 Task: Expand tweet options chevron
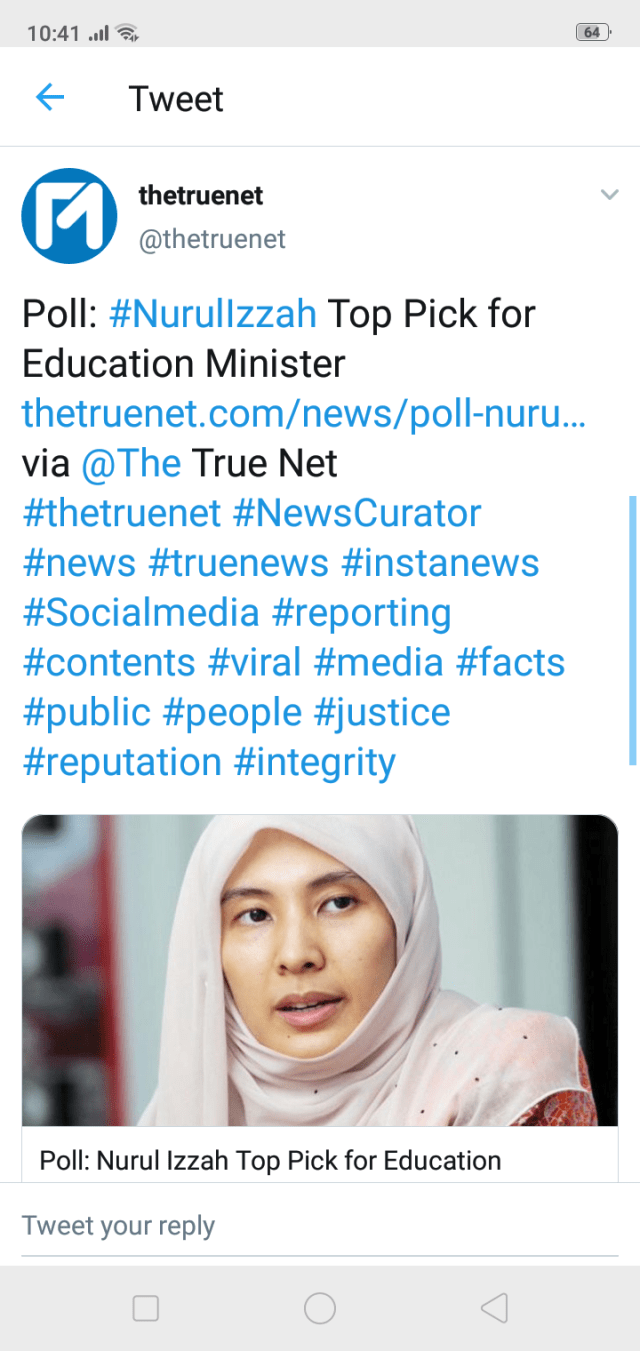pos(609,195)
